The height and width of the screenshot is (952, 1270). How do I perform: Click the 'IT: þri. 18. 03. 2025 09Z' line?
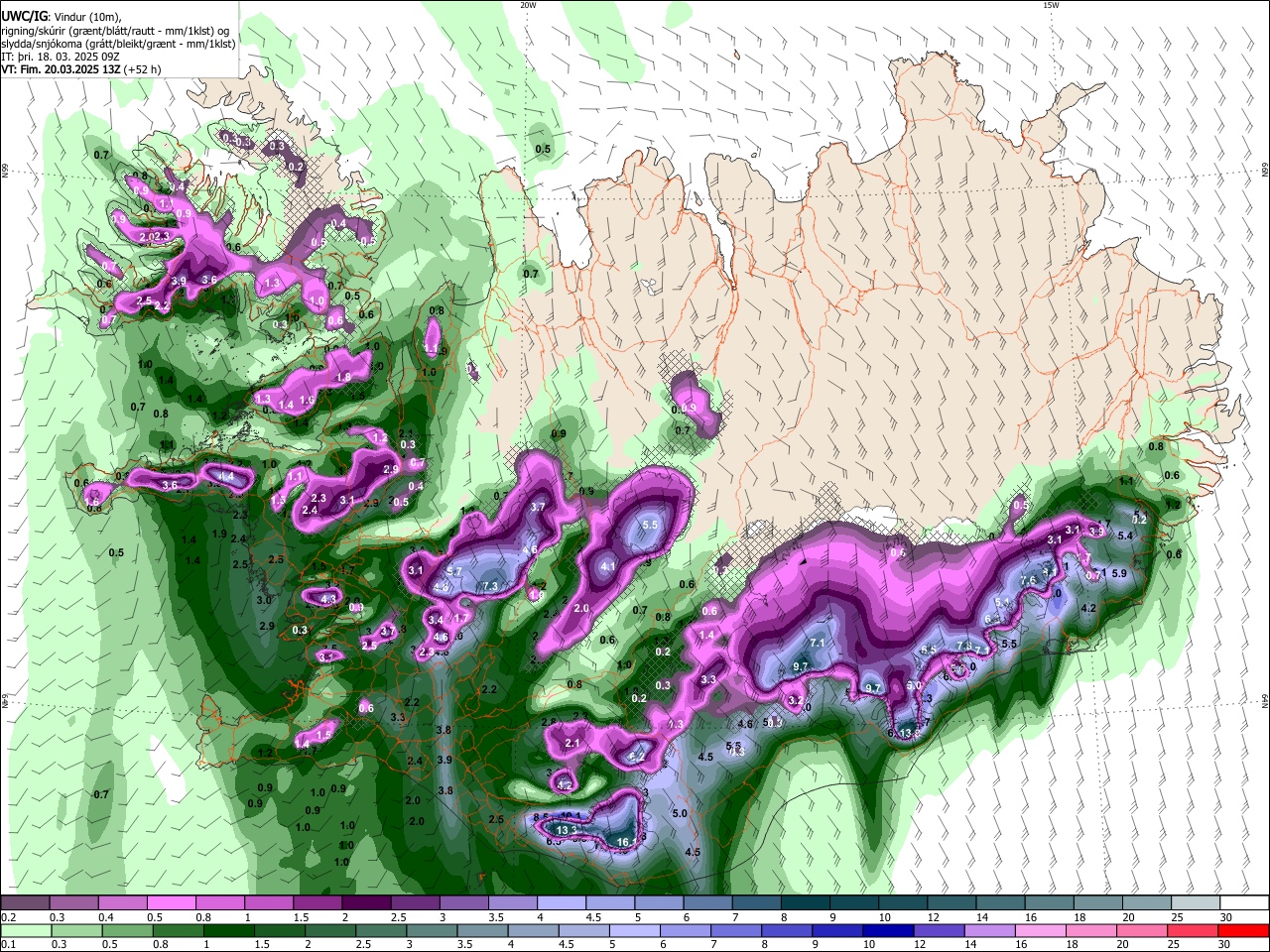59,57
